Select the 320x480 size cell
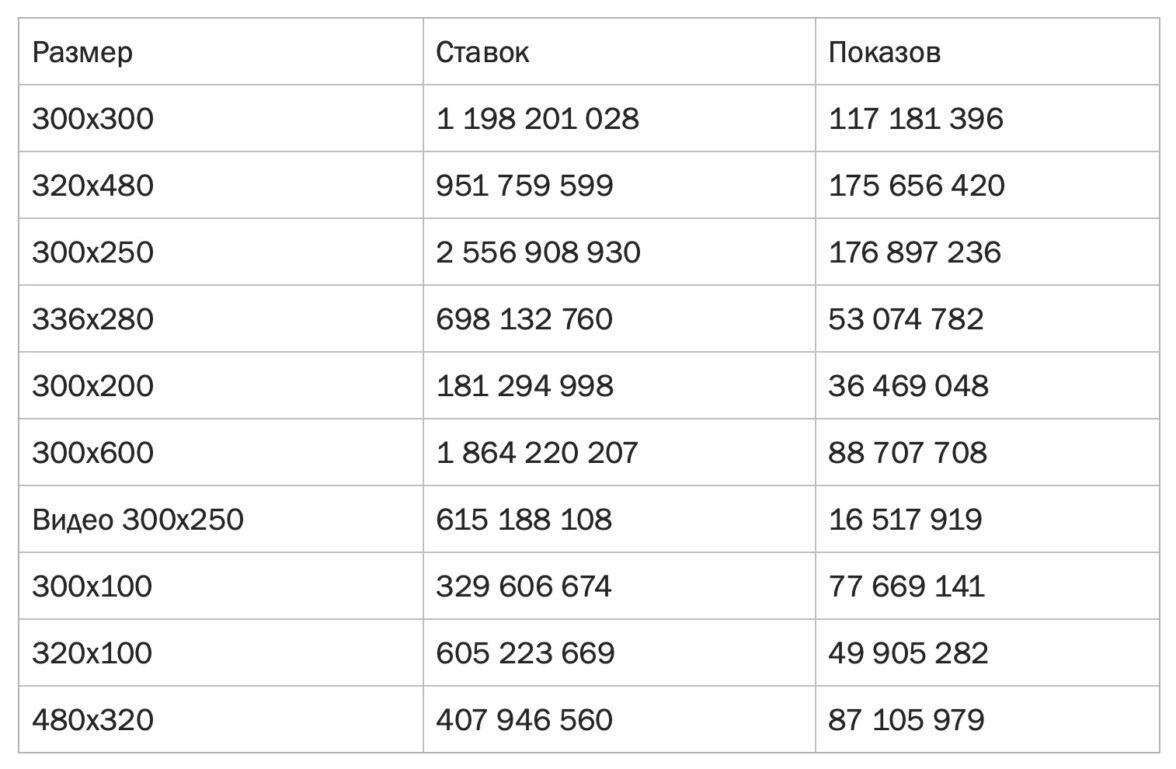The width and height of the screenshot is (1176, 769). point(93,186)
